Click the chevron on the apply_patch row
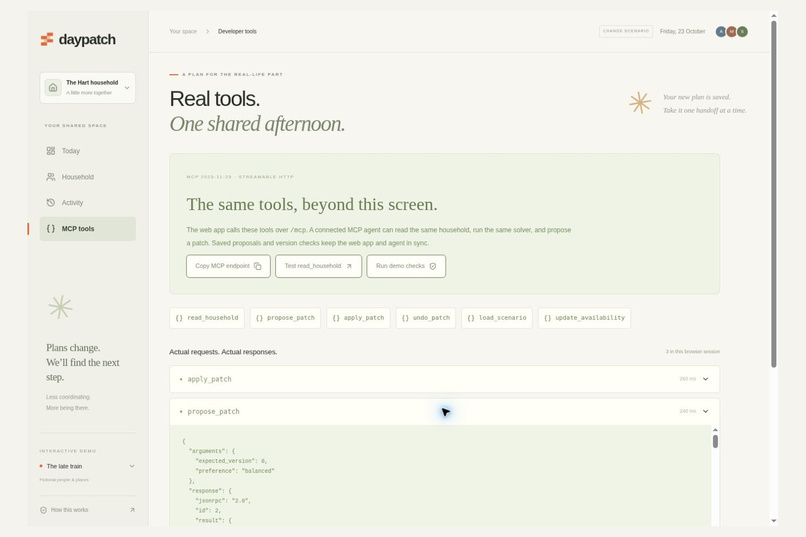The image size is (806, 537). click(x=706, y=379)
